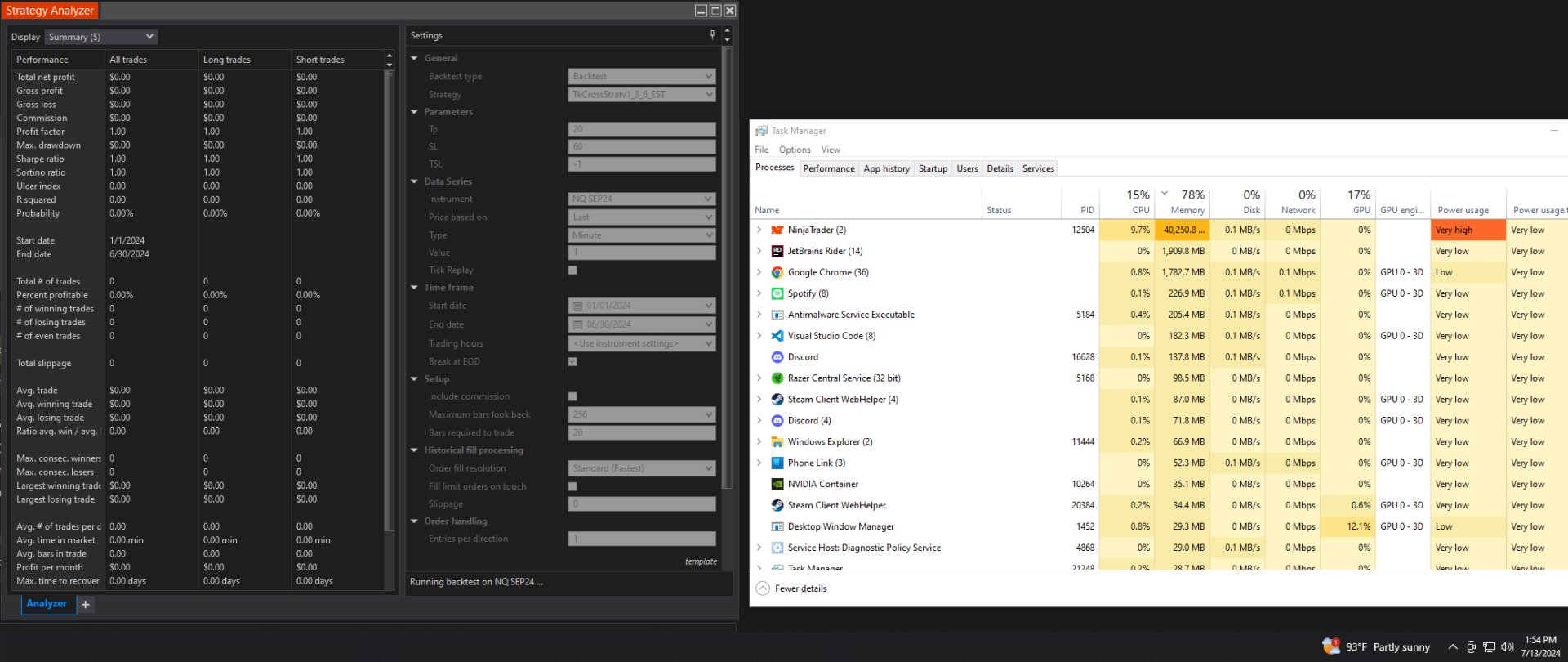This screenshot has width=1568, height=662.
Task: Switch to Task Manager Performance tab
Action: [828, 169]
